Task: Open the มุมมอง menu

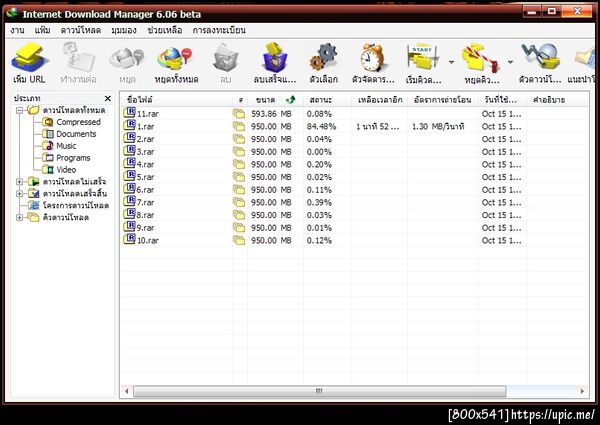Action: pyautogui.click(x=124, y=30)
